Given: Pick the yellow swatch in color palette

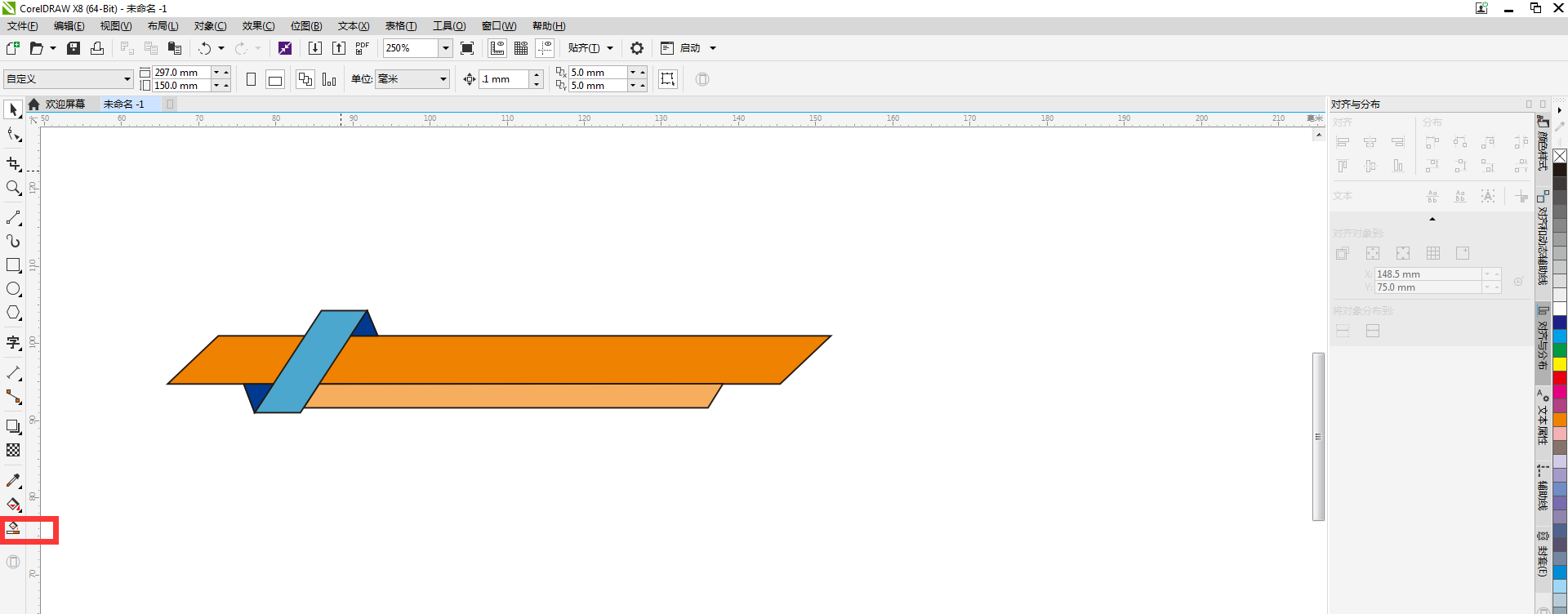Looking at the screenshot, I should tap(1560, 364).
